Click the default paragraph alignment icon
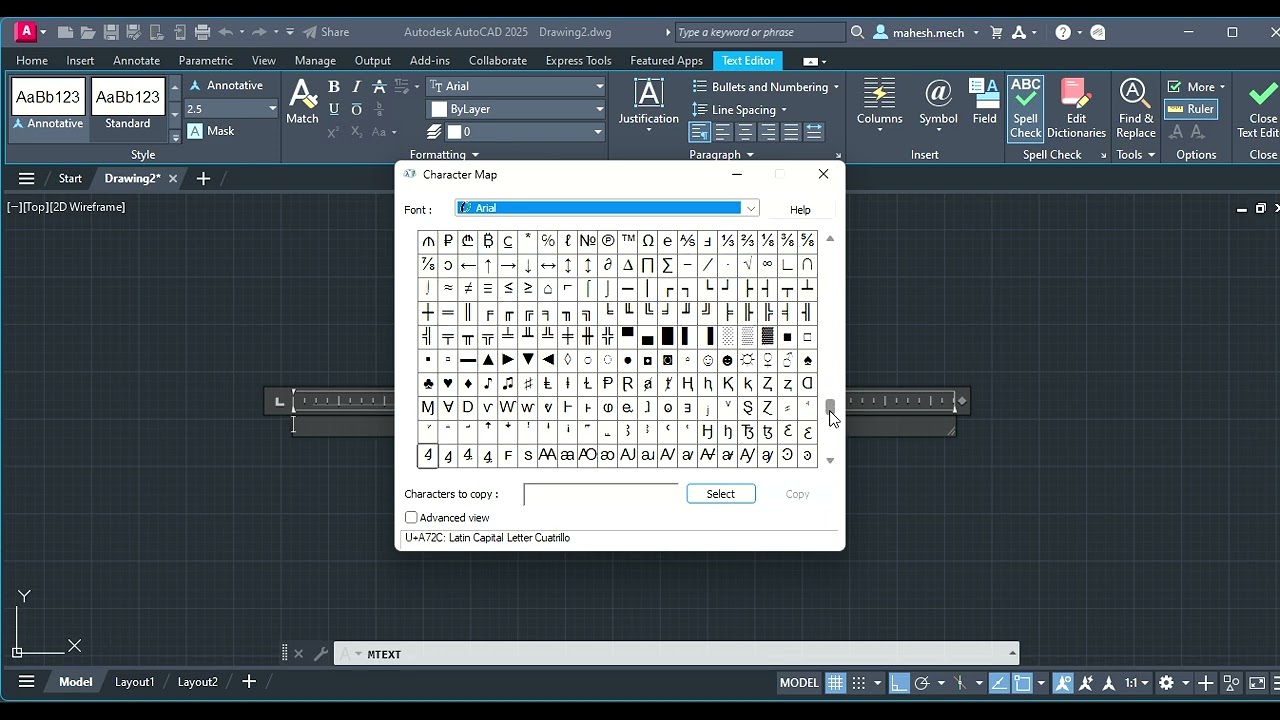The width and height of the screenshot is (1280, 720). click(699, 132)
